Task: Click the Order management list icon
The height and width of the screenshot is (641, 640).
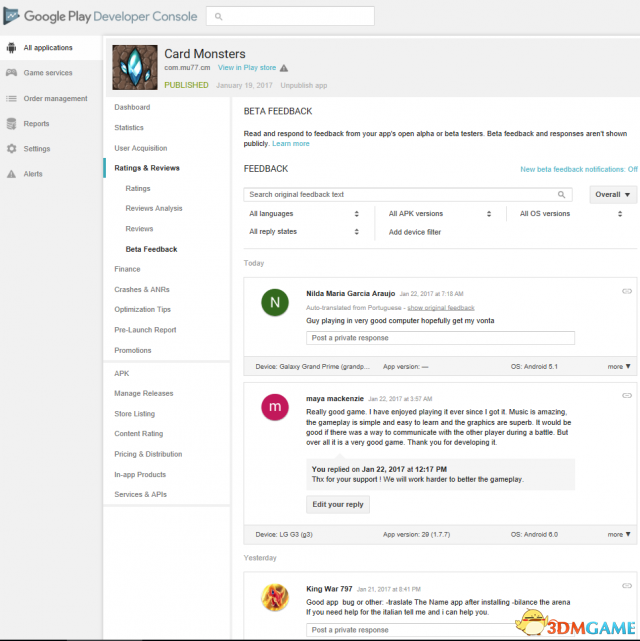Action: click(x=11, y=98)
